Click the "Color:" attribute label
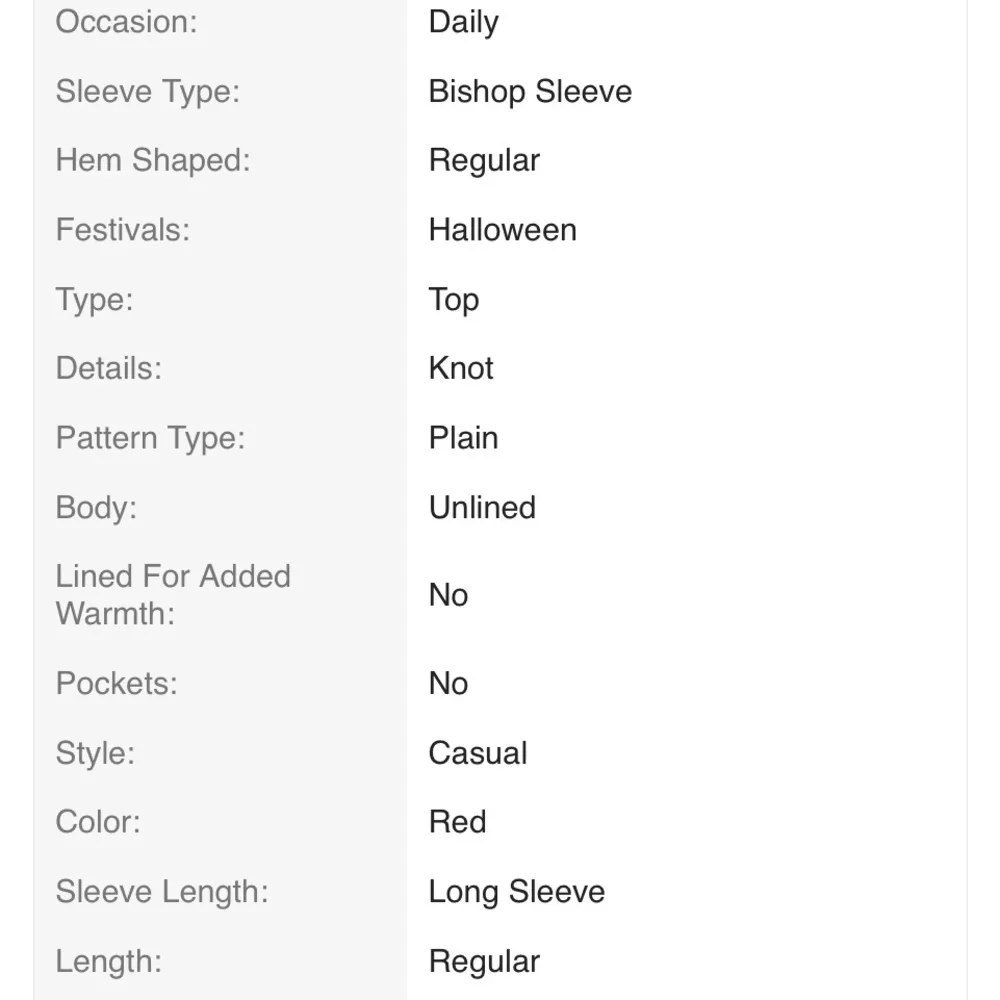The width and height of the screenshot is (1000, 1000). [x=98, y=822]
